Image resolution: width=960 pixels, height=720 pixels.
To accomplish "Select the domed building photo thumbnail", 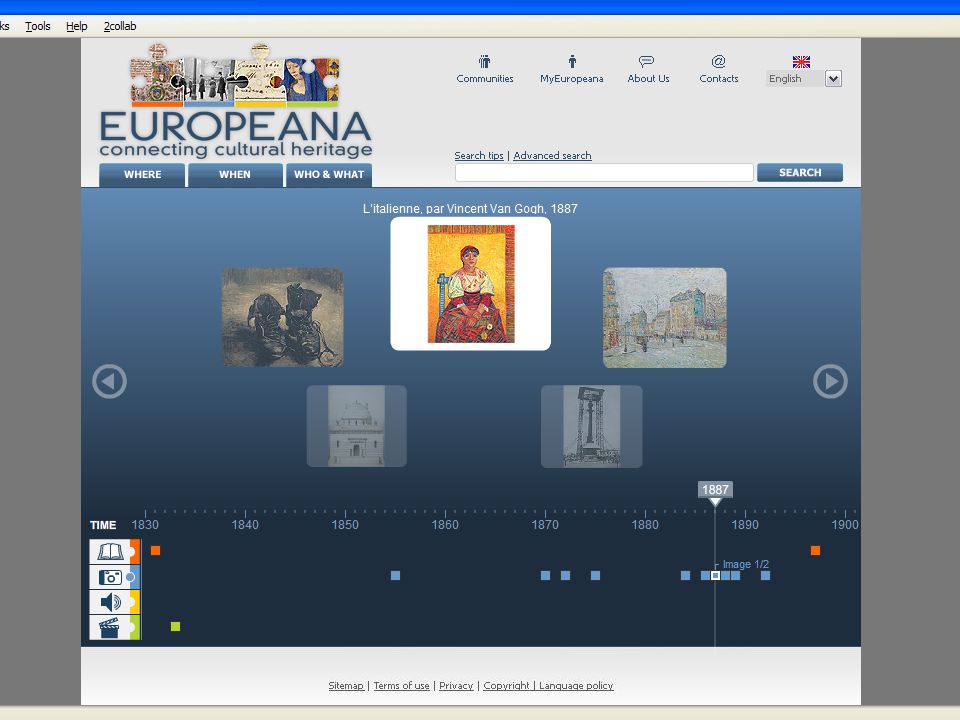I will coord(356,426).
